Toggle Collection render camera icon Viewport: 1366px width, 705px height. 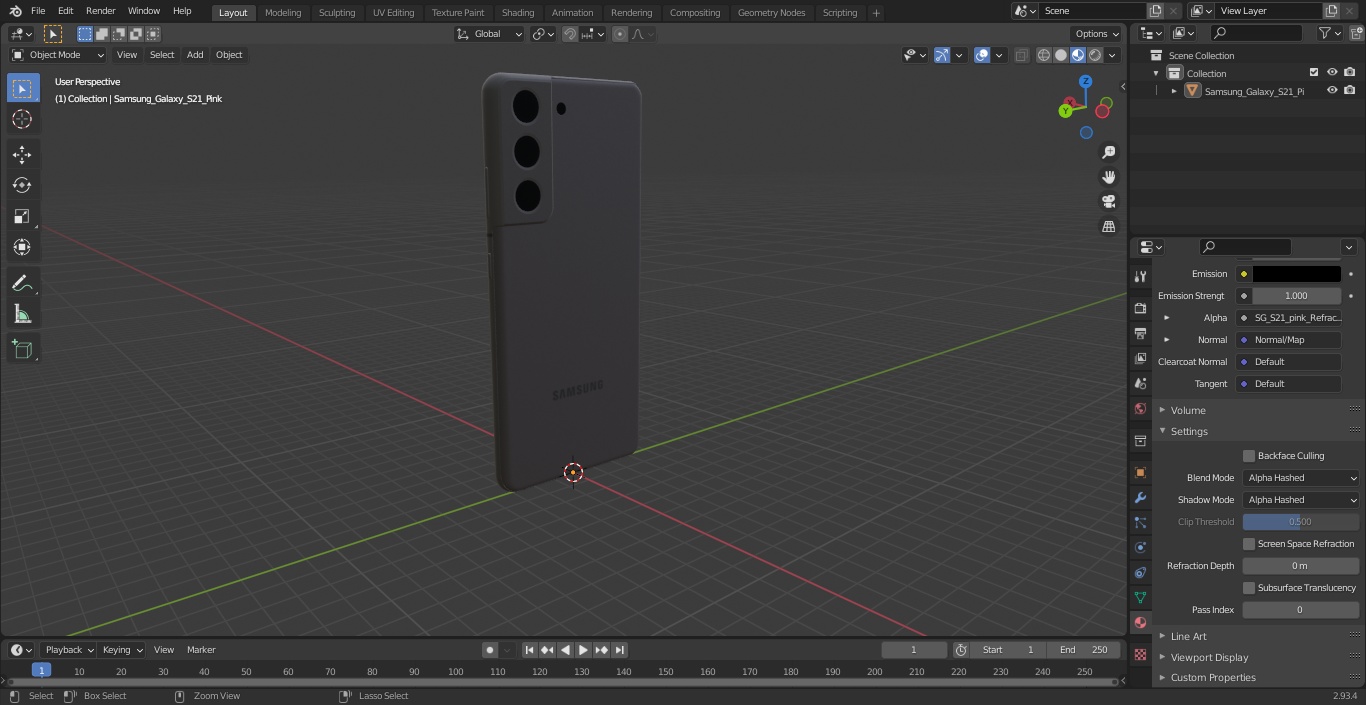pyautogui.click(x=1350, y=73)
